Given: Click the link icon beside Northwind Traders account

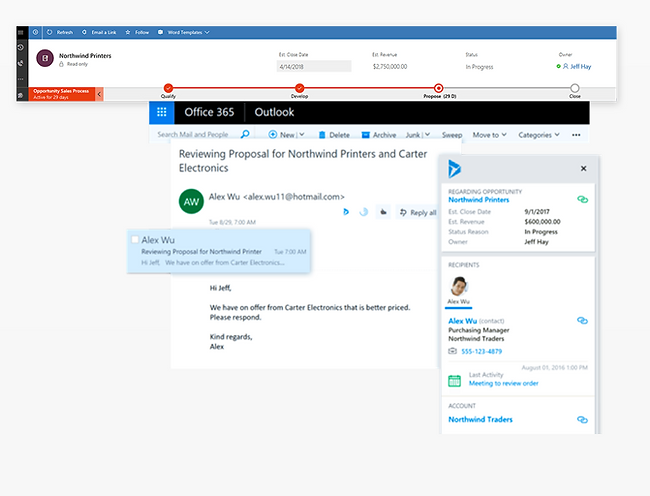Looking at the screenshot, I should [x=582, y=420].
